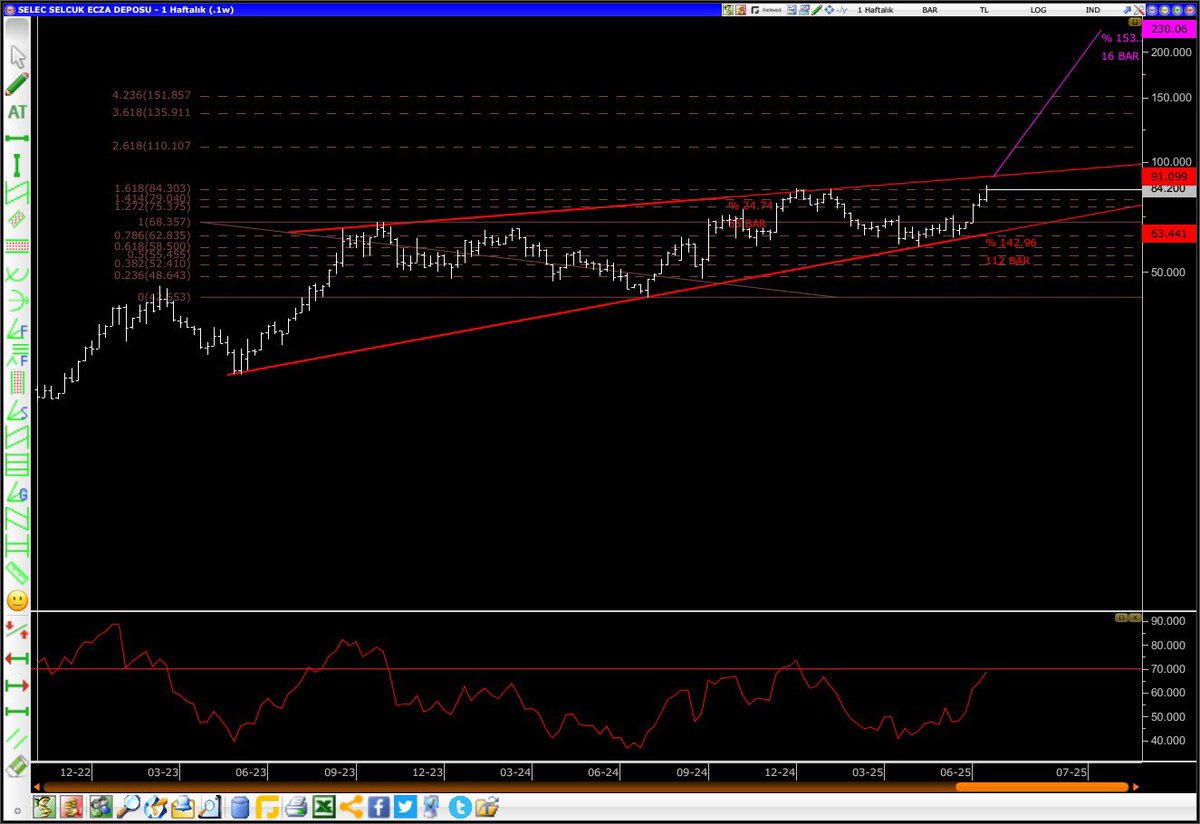
Task: Click the % 142.96 channel label
Action: point(1010,243)
